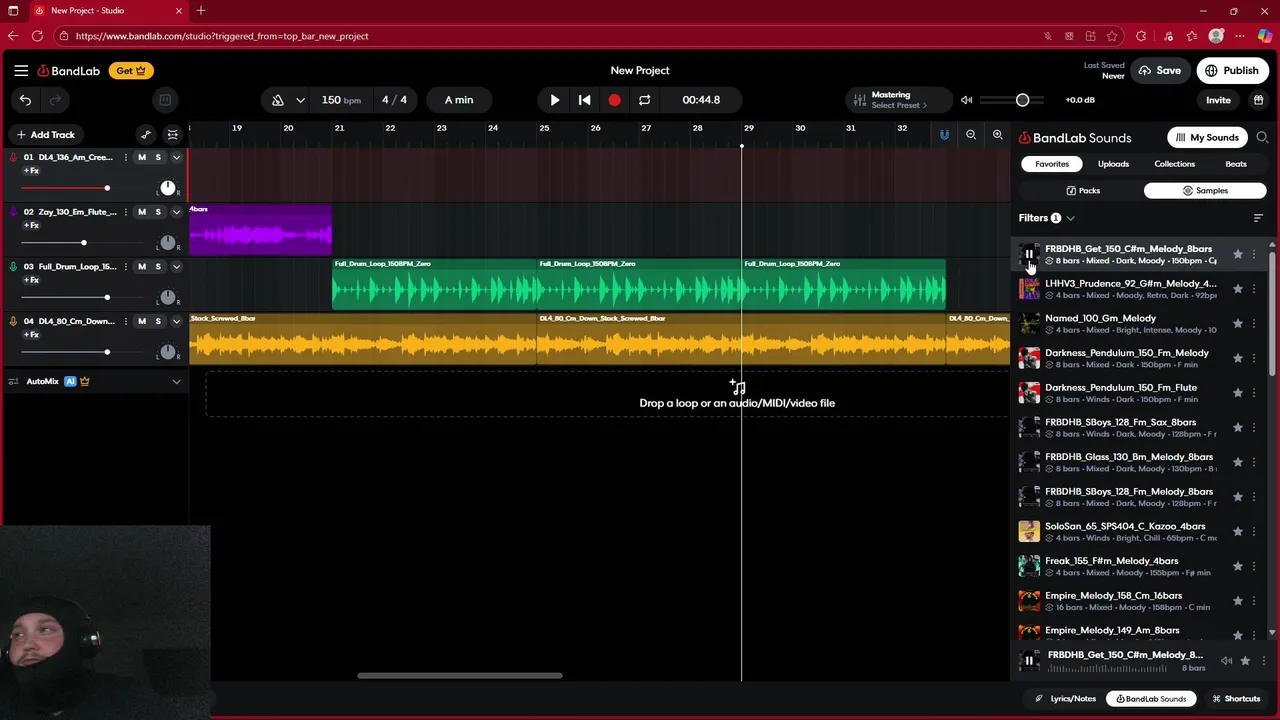Viewport: 1280px width, 720px height.
Task: Adjust the master volume slider knob
Action: (1022, 100)
